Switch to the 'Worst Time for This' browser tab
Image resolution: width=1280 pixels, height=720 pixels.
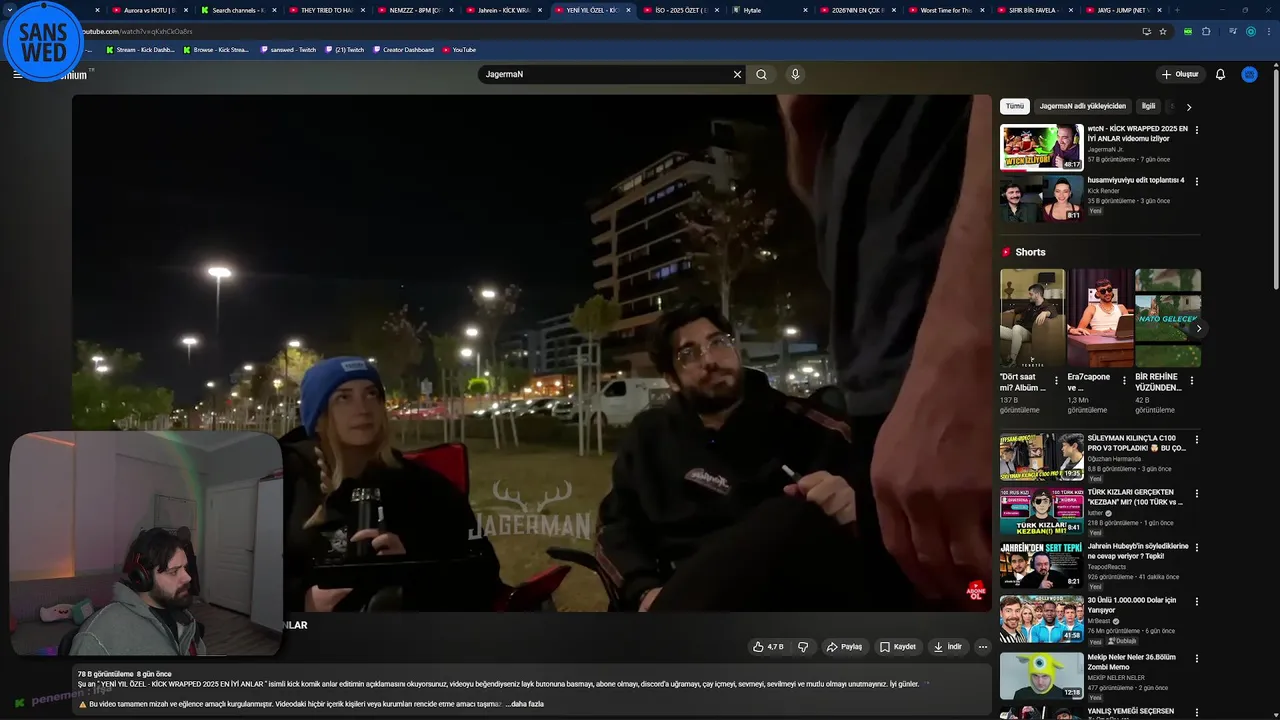coord(944,10)
